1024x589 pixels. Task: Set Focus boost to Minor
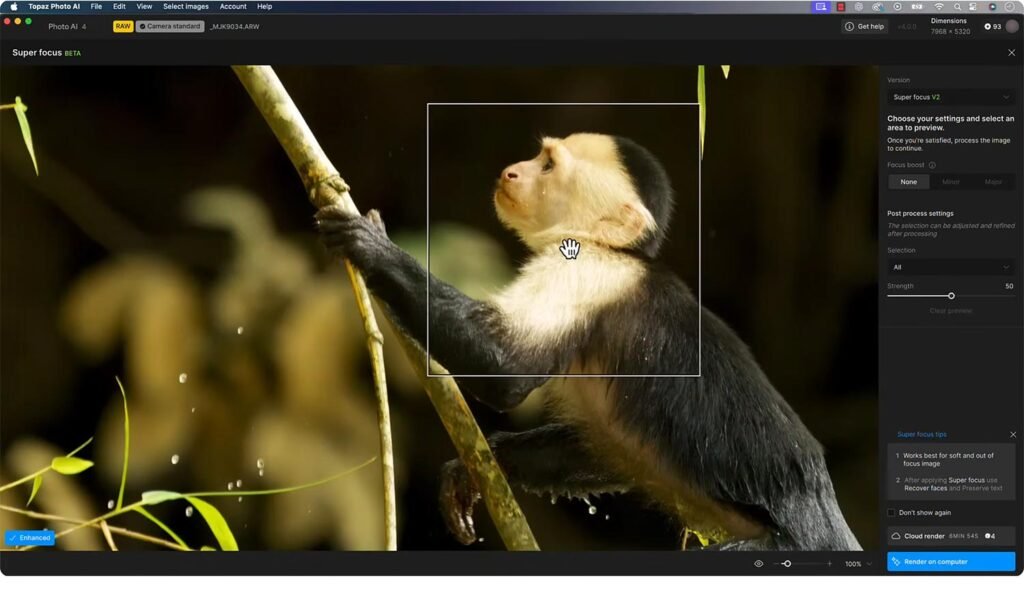point(950,182)
